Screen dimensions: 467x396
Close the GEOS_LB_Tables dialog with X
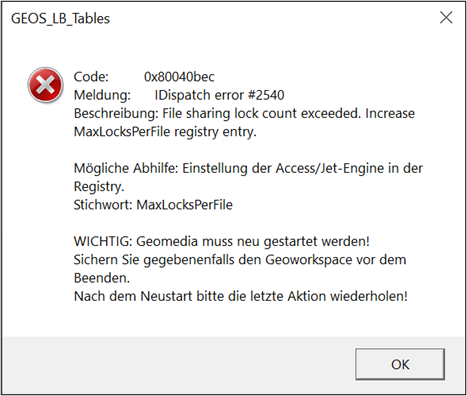446,18
